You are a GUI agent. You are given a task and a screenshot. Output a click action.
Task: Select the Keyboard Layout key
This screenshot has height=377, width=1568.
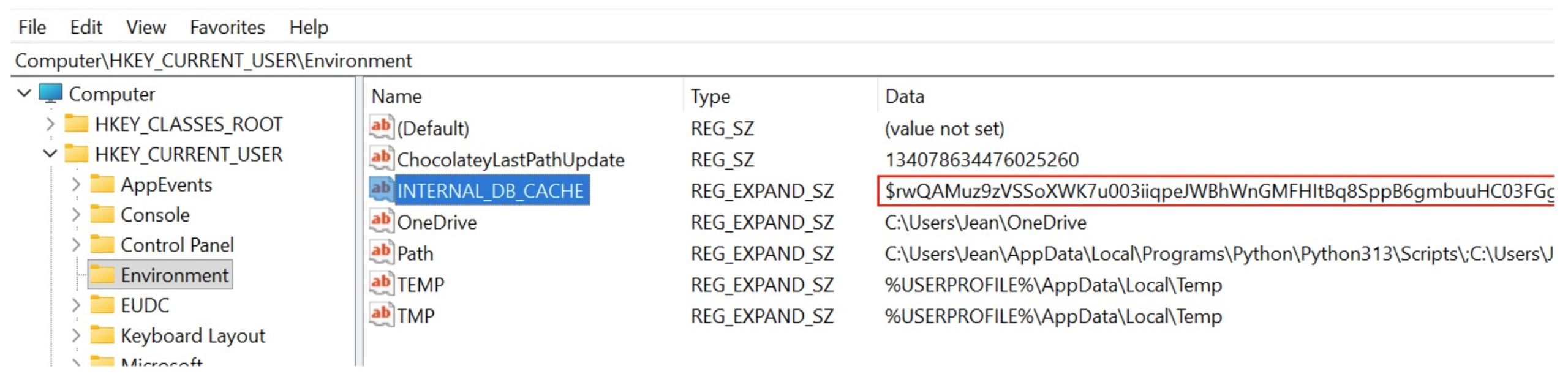[x=192, y=335]
